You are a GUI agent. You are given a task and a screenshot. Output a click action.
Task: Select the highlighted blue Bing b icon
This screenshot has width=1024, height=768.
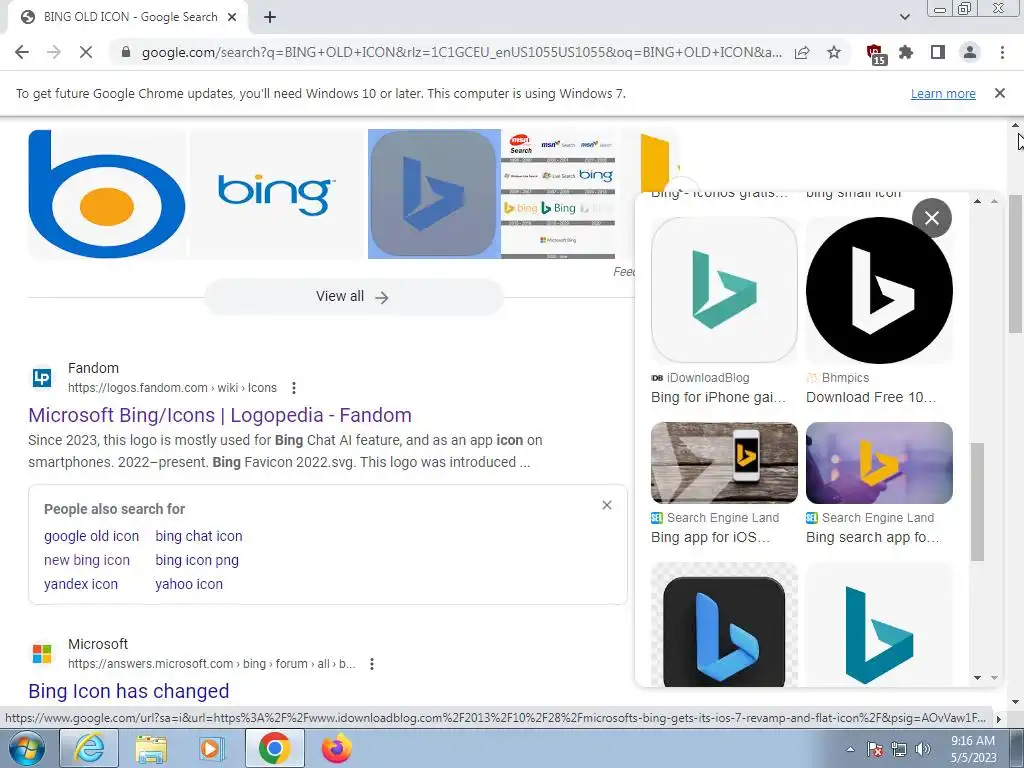[434, 194]
